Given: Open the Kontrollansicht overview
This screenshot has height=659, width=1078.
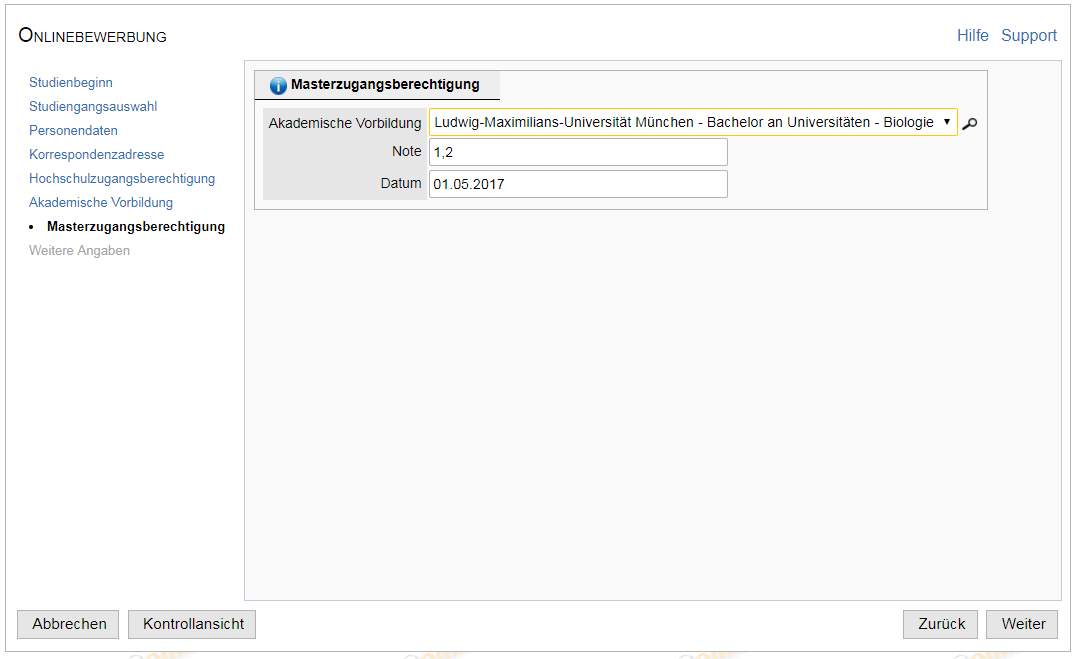Looking at the screenshot, I should pos(193,624).
